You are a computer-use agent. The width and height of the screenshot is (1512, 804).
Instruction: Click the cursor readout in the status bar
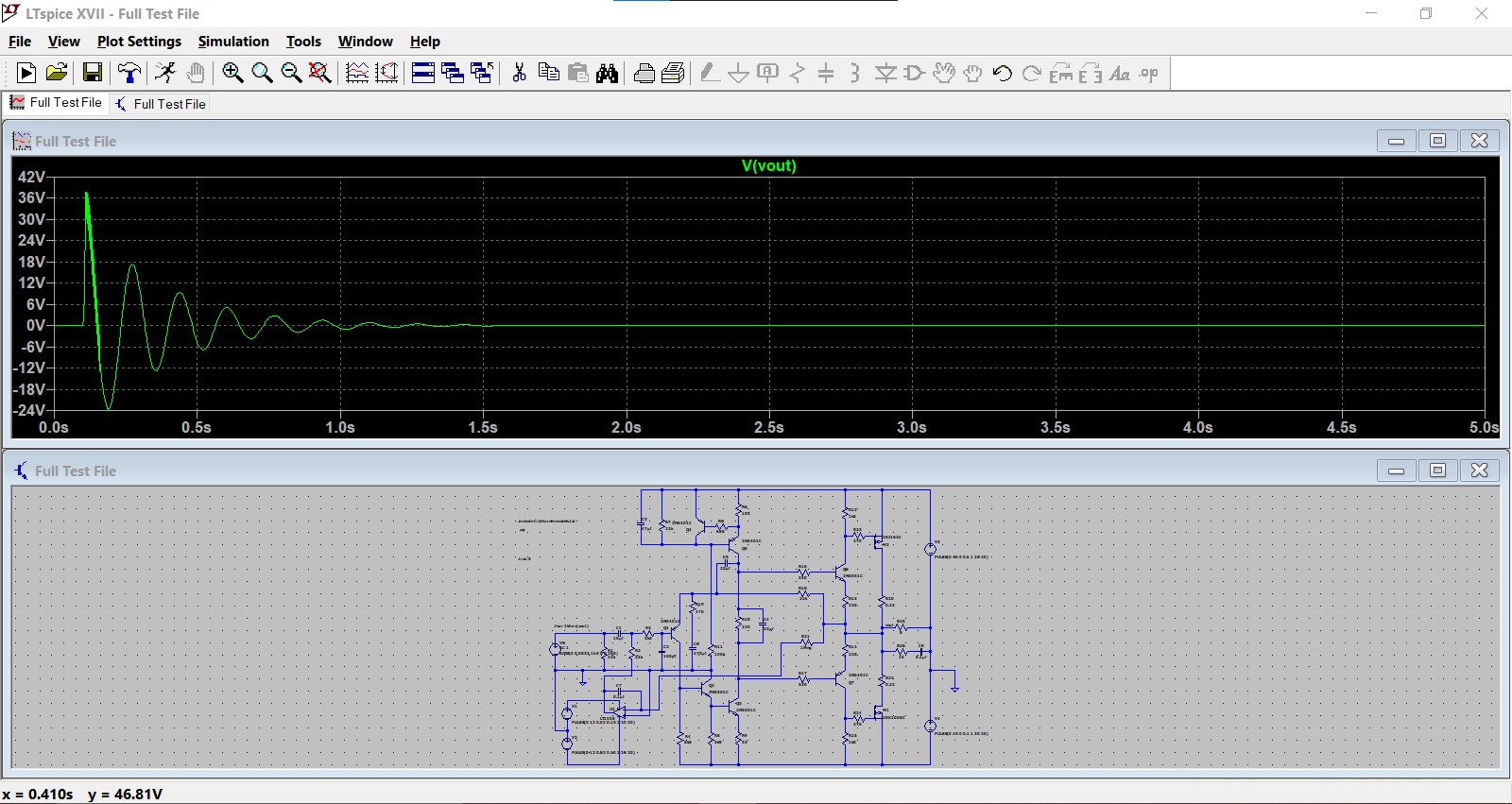click(82, 794)
